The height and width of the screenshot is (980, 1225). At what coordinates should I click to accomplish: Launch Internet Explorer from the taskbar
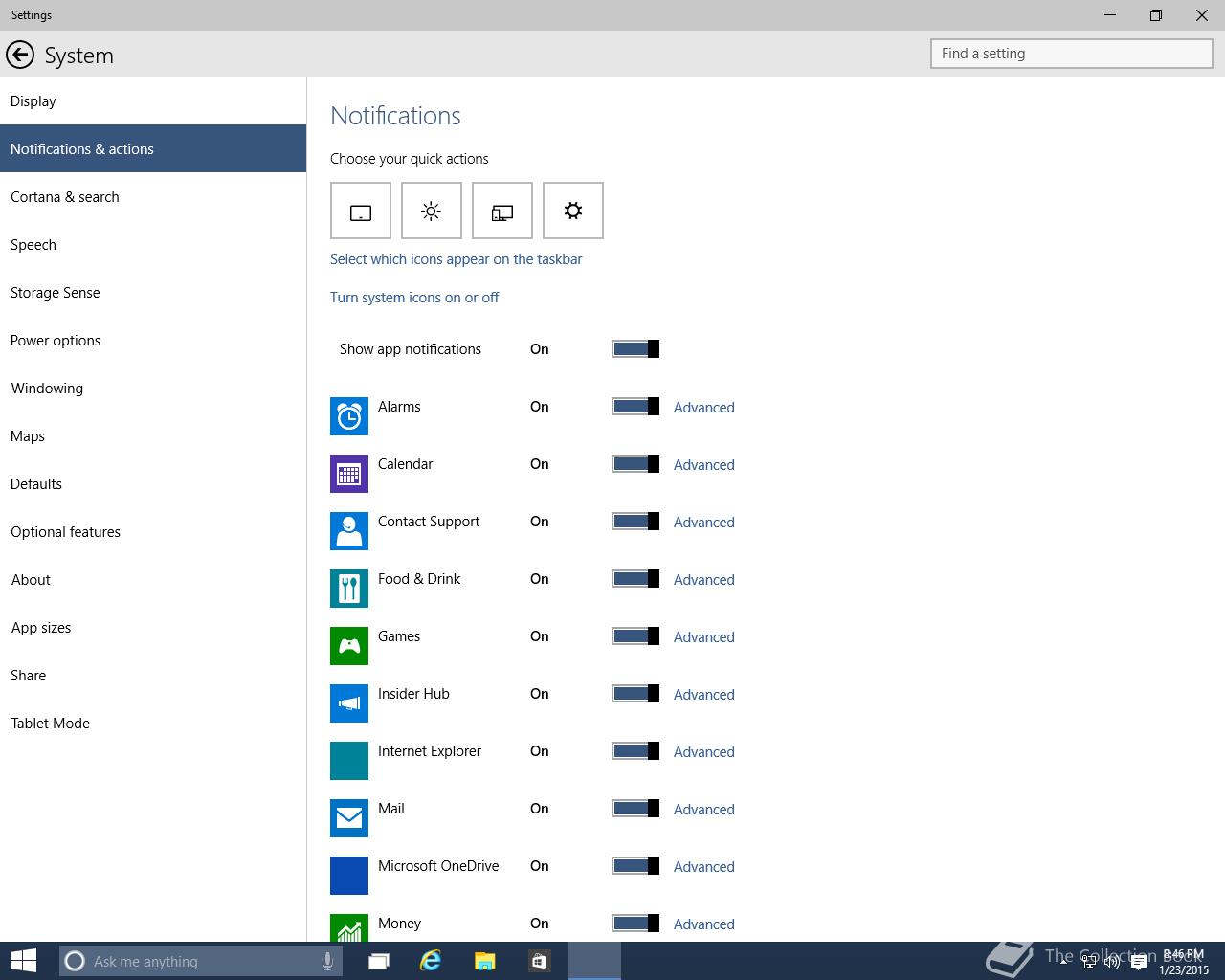[x=431, y=961]
